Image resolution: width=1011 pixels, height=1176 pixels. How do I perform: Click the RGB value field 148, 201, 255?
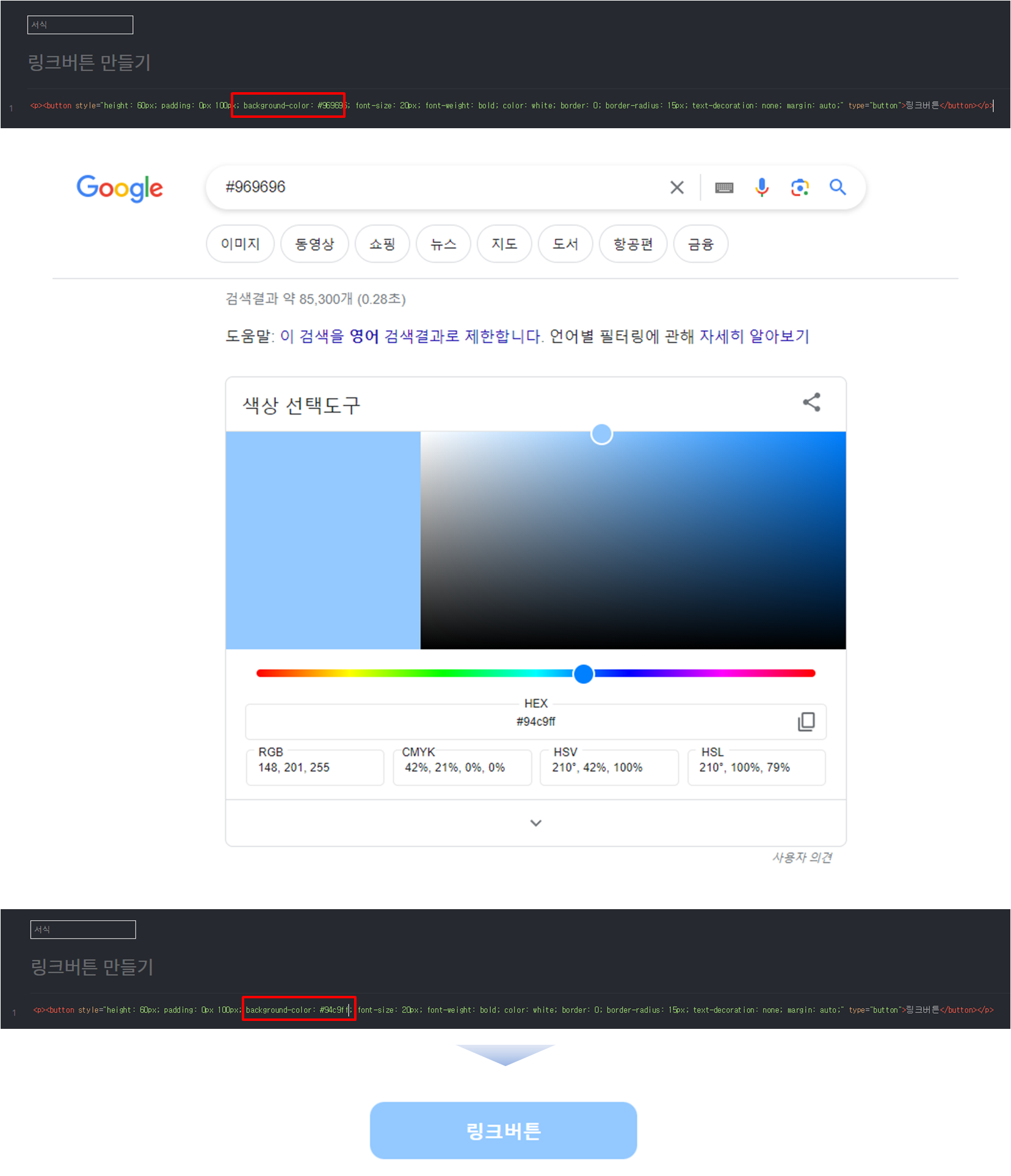[315, 768]
